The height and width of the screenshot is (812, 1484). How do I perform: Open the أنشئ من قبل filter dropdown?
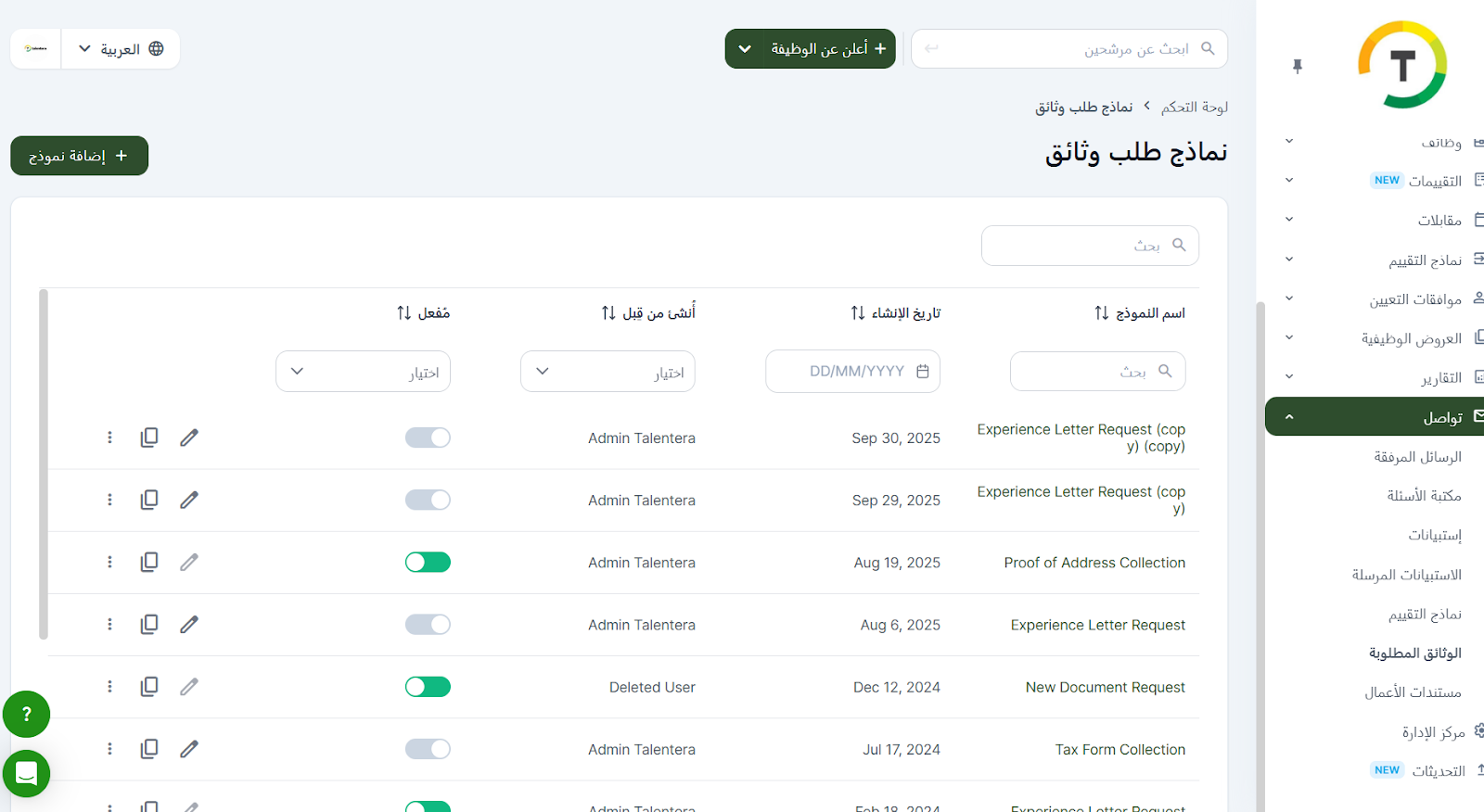[608, 372]
